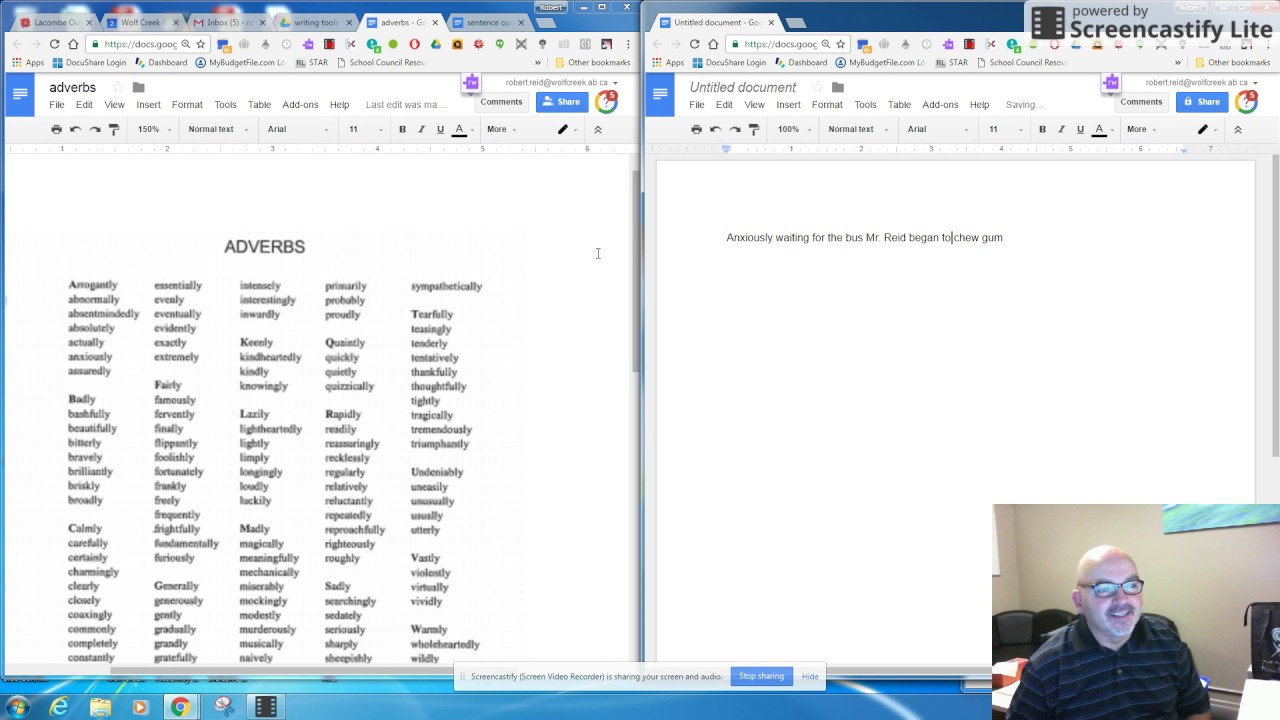Viewport: 1280px width, 720px height.
Task: Star the Untitled document
Action: point(818,87)
